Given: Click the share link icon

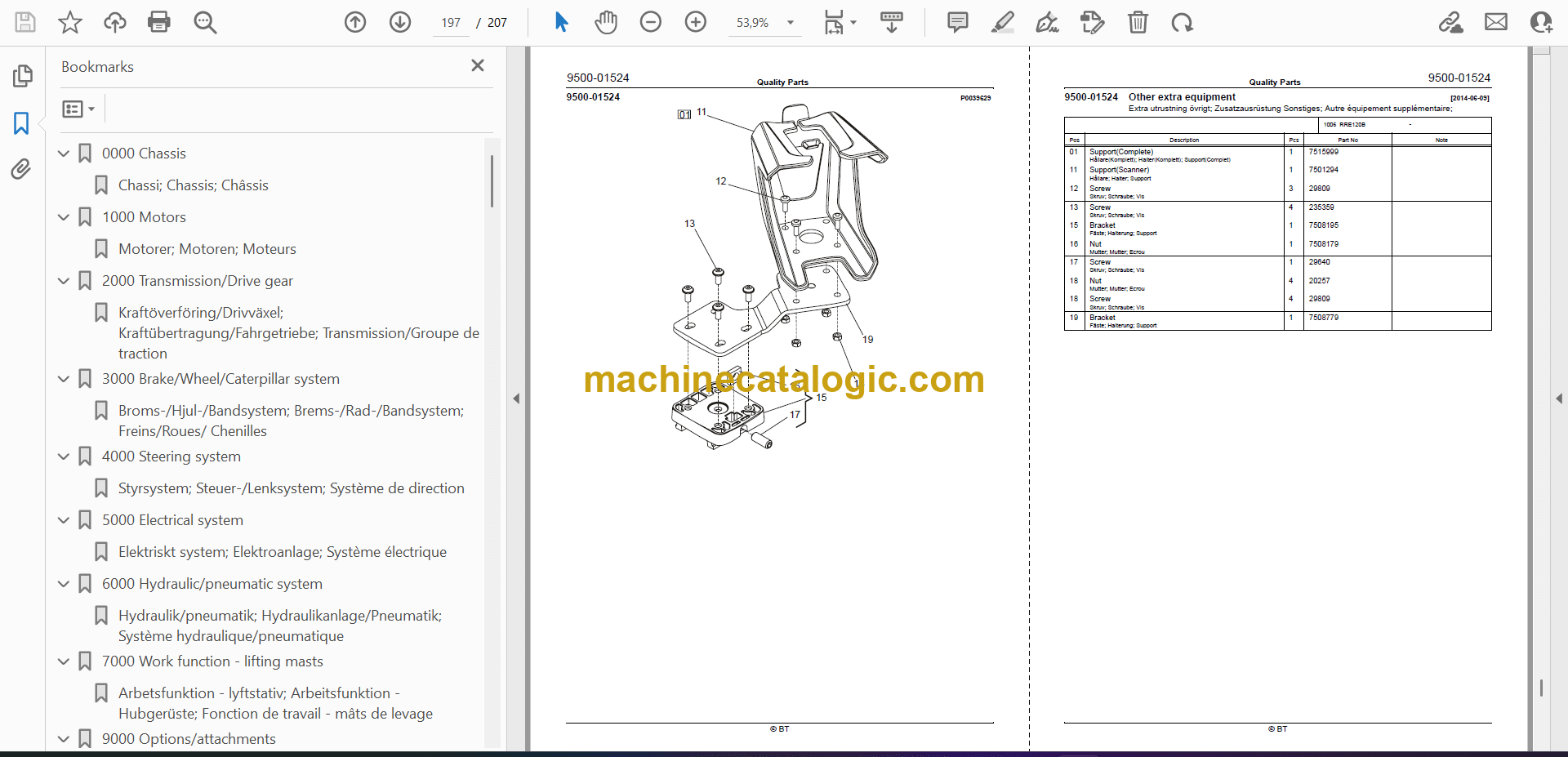Looking at the screenshot, I should pos(1451,22).
